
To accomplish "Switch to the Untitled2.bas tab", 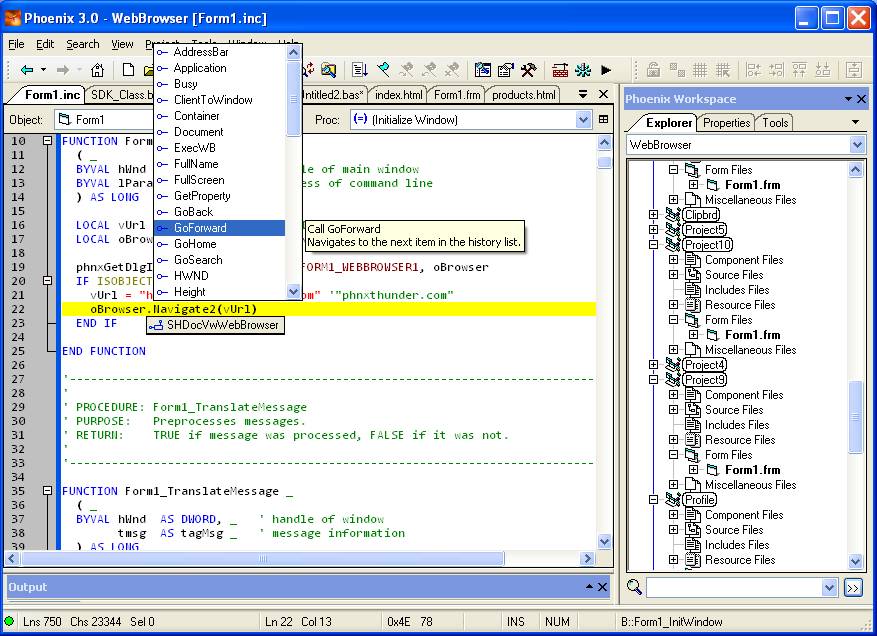I will (x=334, y=95).
